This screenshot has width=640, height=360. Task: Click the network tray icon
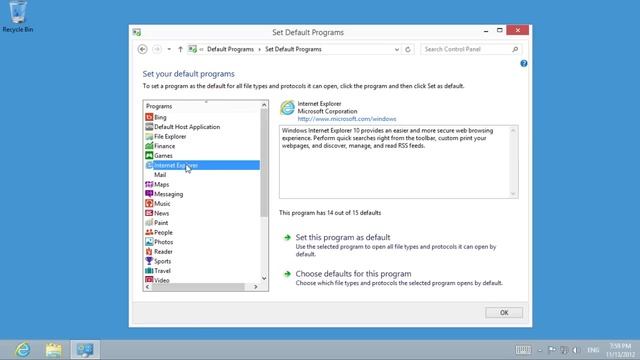point(564,350)
